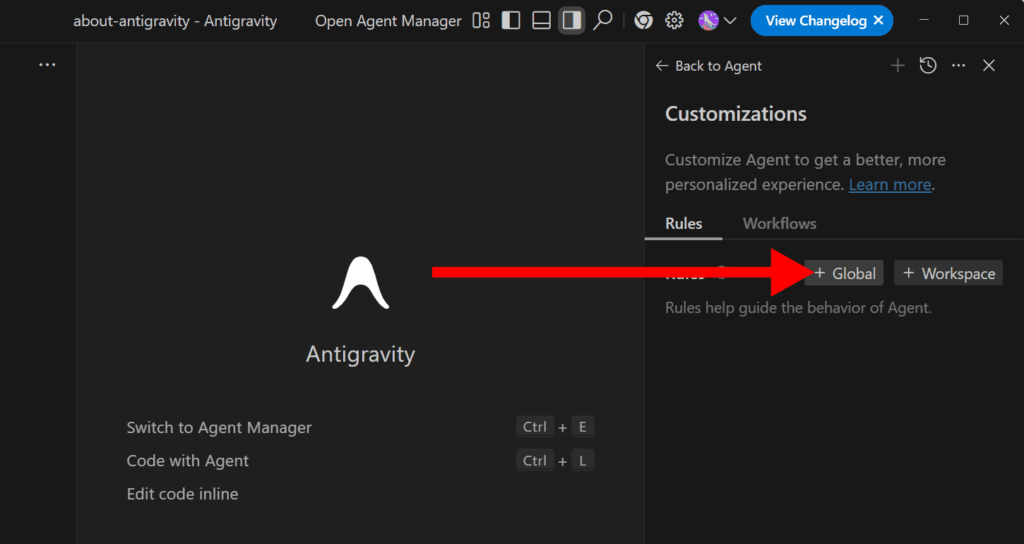Viewport: 1024px width, 544px height.
Task: Go back using Back to Agent
Action: (708, 66)
